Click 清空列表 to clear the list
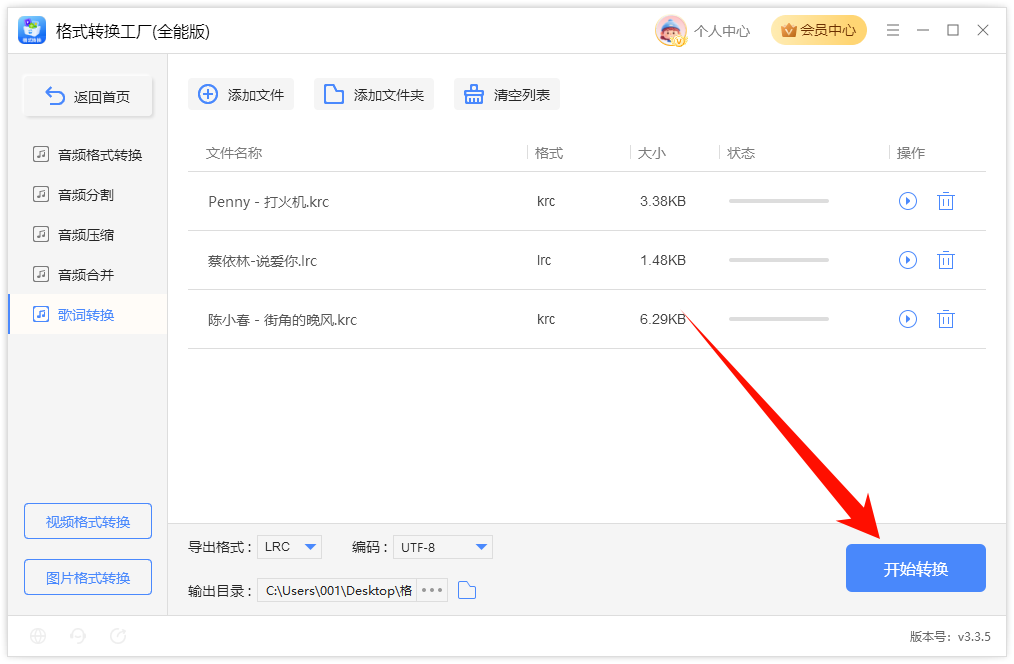The height and width of the screenshot is (664, 1014). pos(507,94)
